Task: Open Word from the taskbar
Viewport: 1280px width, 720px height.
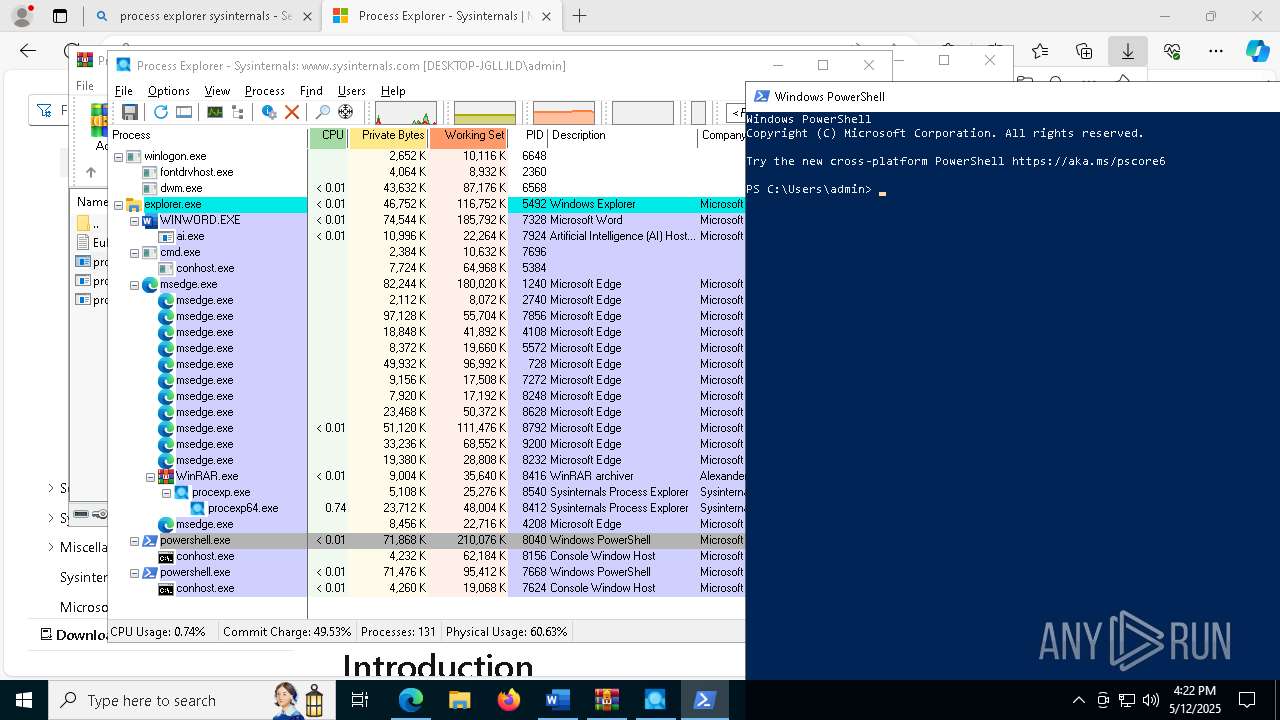Action: (x=558, y=700)
